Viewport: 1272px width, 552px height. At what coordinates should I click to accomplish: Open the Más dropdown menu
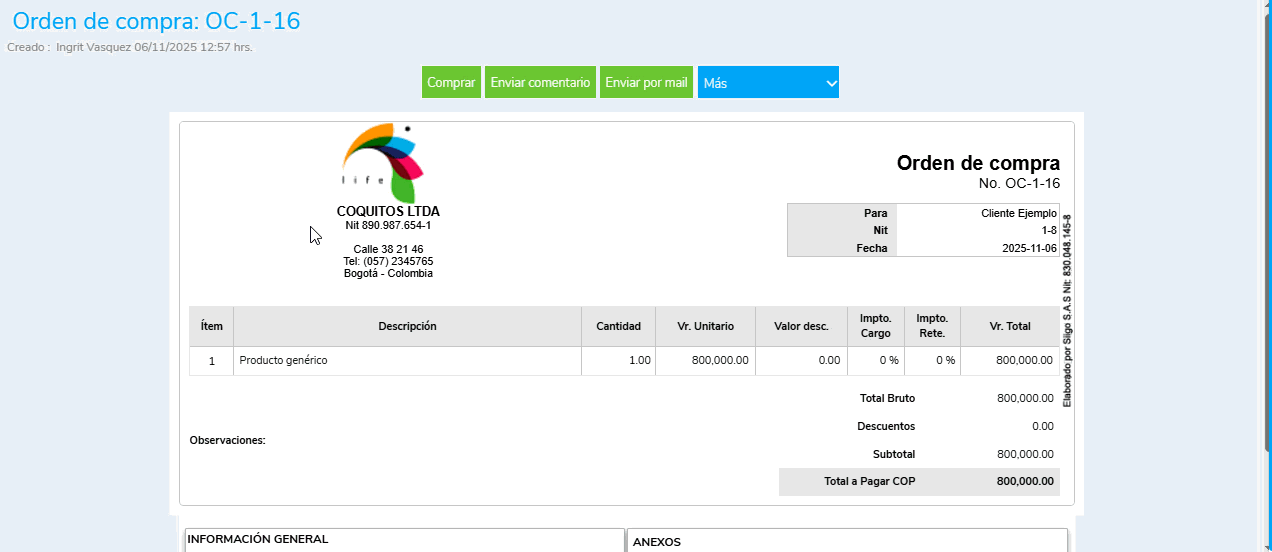point(768,83)
